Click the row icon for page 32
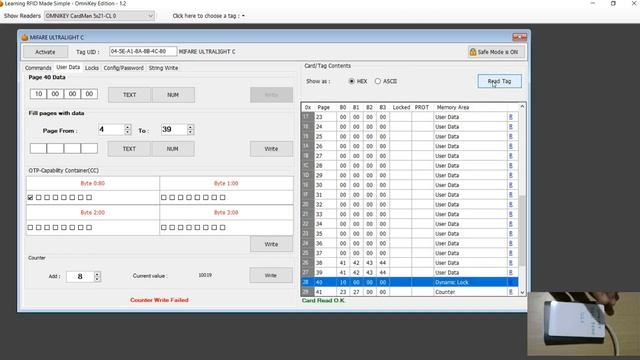Viewport: 640px width, 360px height. pos(511,204)
